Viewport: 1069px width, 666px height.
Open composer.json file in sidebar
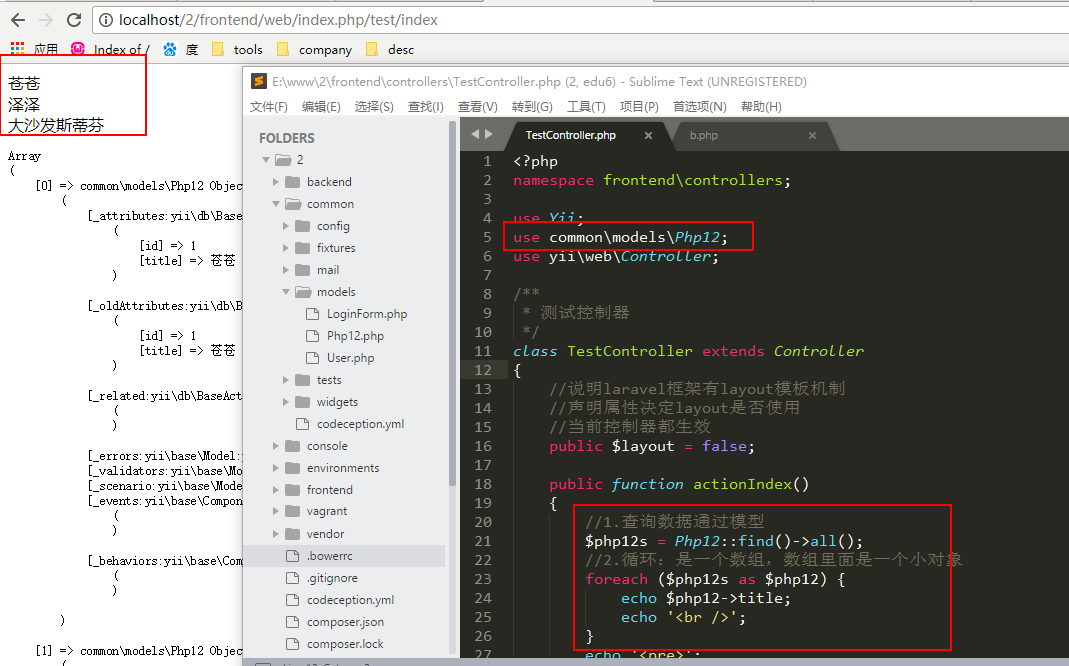pos(345,622)
